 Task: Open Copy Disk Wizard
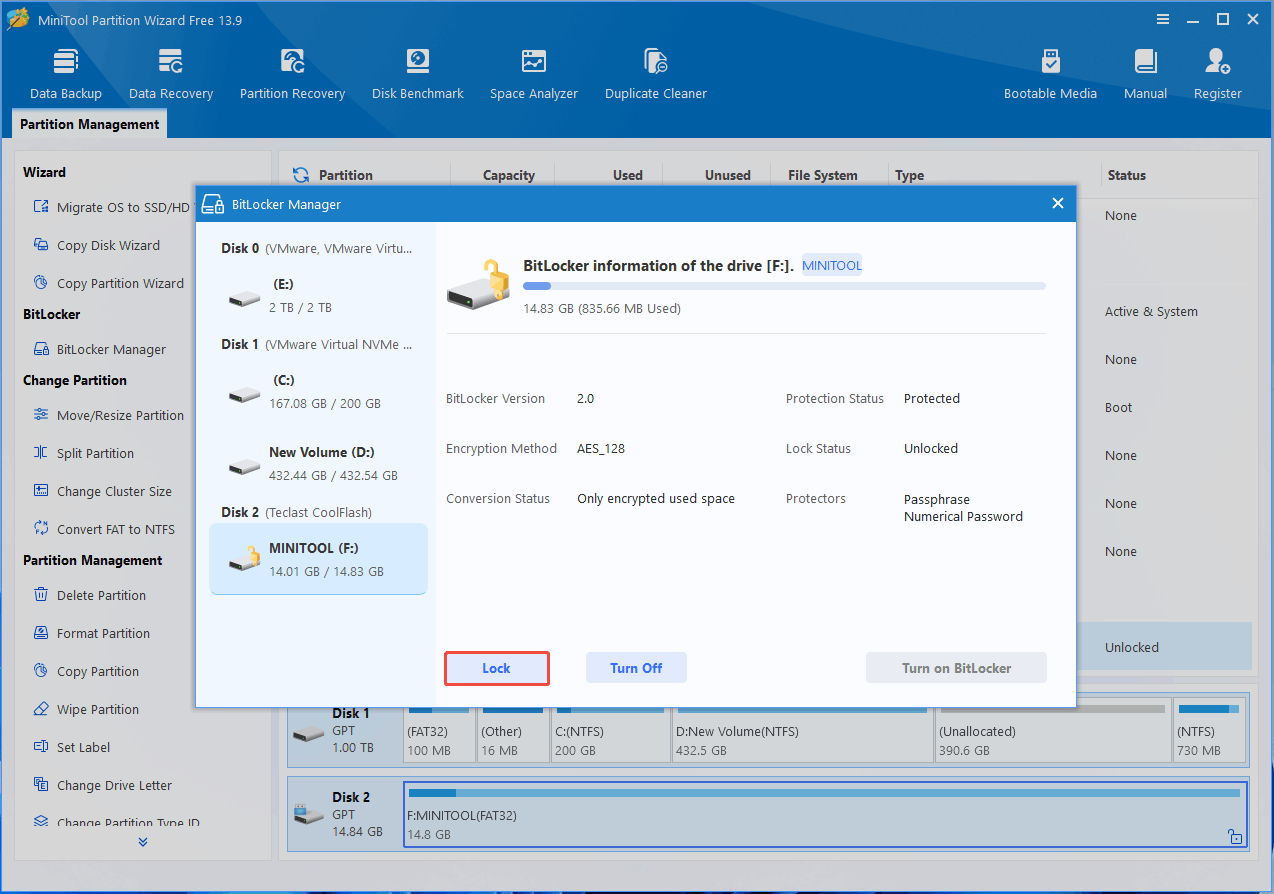pos(96,245)
